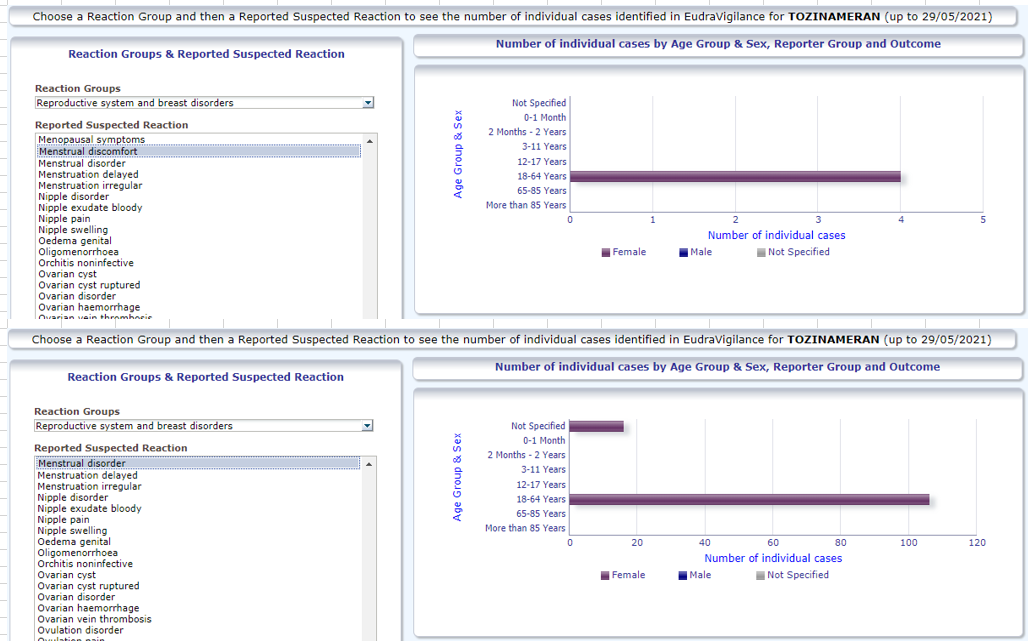Select Menstruation irregular in the upper list
1028x641 pixels.
point(90,185)
